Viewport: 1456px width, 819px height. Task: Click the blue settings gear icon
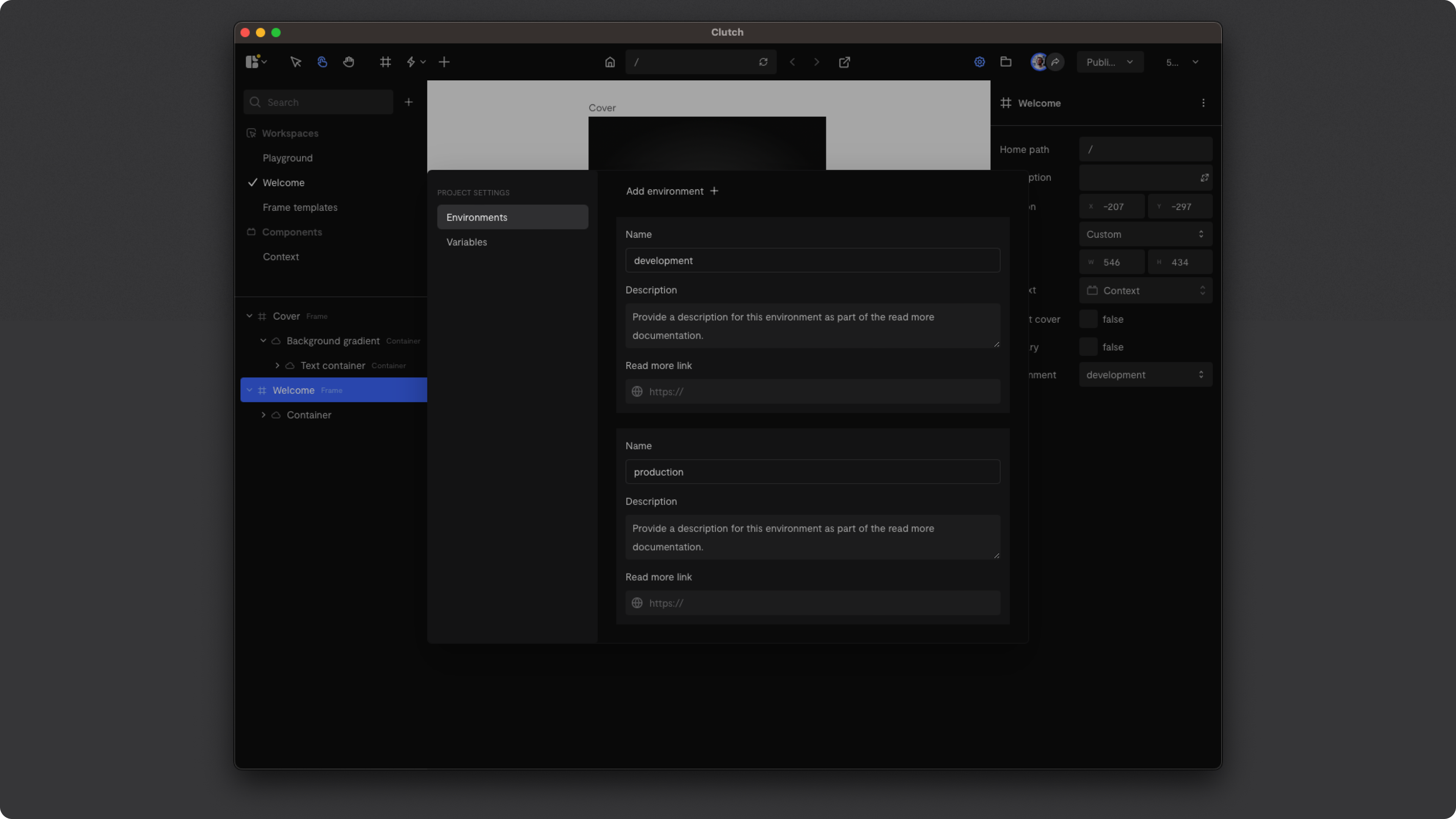click(x=979, y=62)
